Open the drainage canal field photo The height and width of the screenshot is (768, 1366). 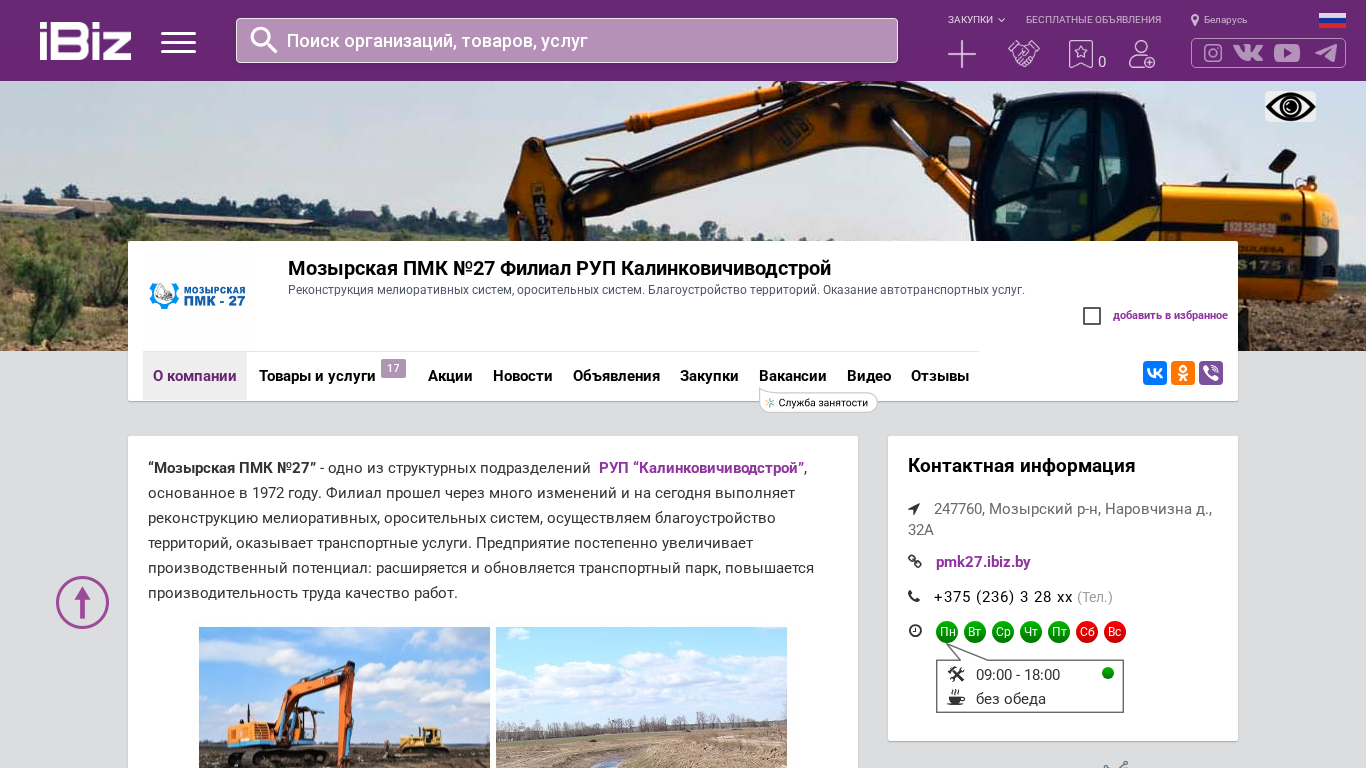click(x=641, y=697)
